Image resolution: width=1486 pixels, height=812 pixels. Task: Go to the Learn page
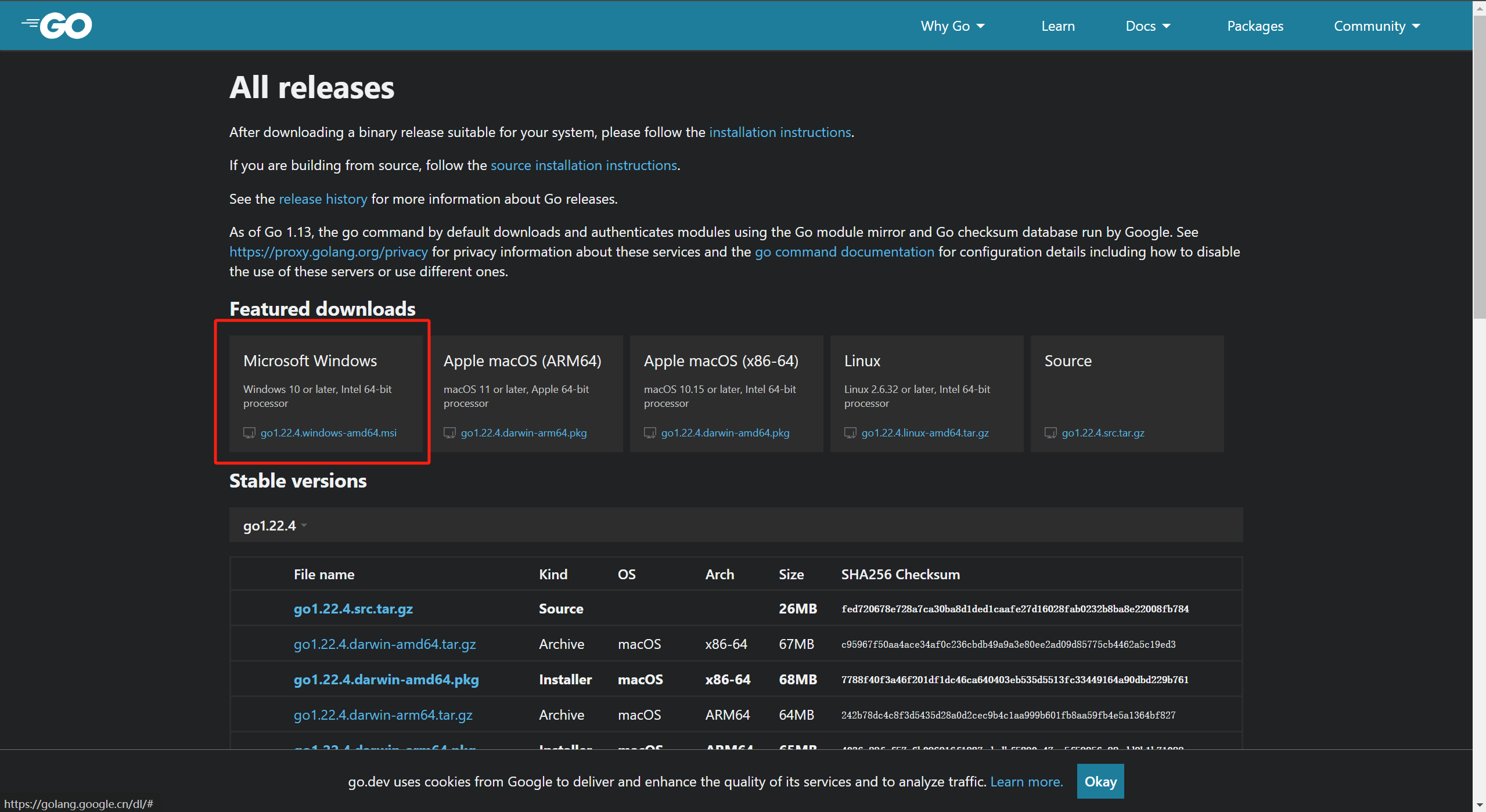click(1058, 26)
